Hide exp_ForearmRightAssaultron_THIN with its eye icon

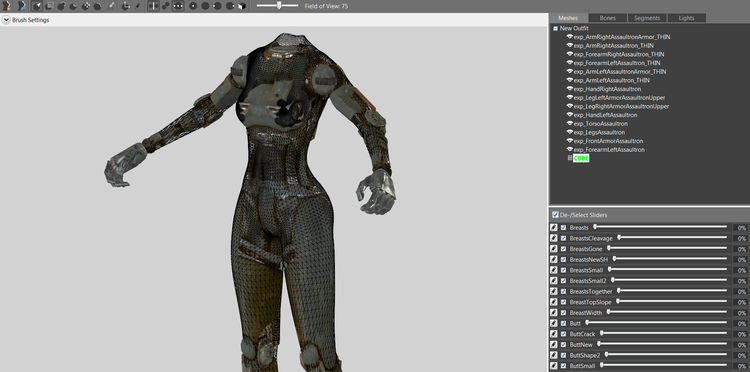point(570,54)
